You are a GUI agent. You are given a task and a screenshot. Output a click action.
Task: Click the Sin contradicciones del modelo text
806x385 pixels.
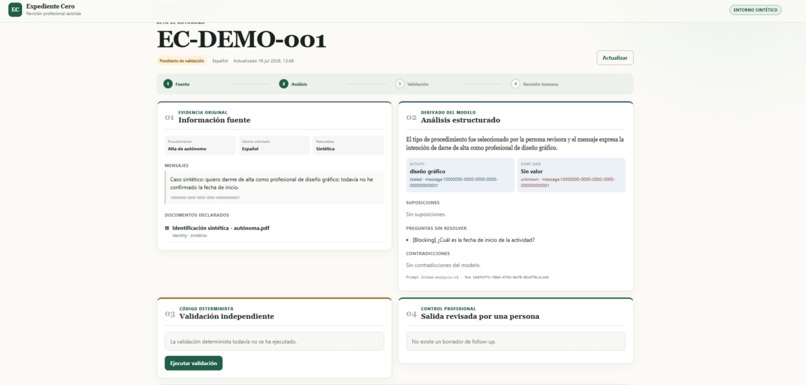(x=443, y=265)
